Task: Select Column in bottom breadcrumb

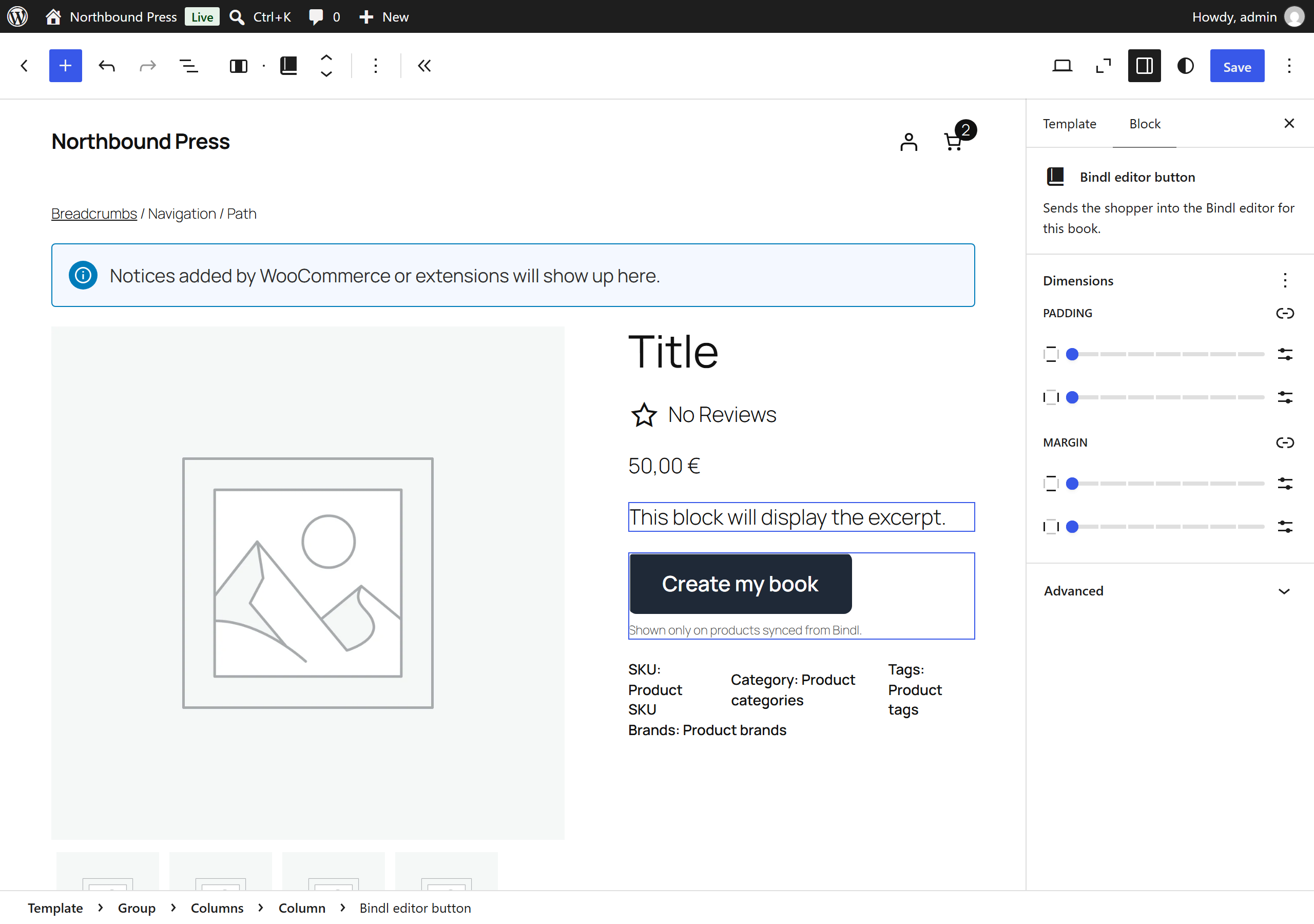Action: pyautogui.click(x=302, y=908)
